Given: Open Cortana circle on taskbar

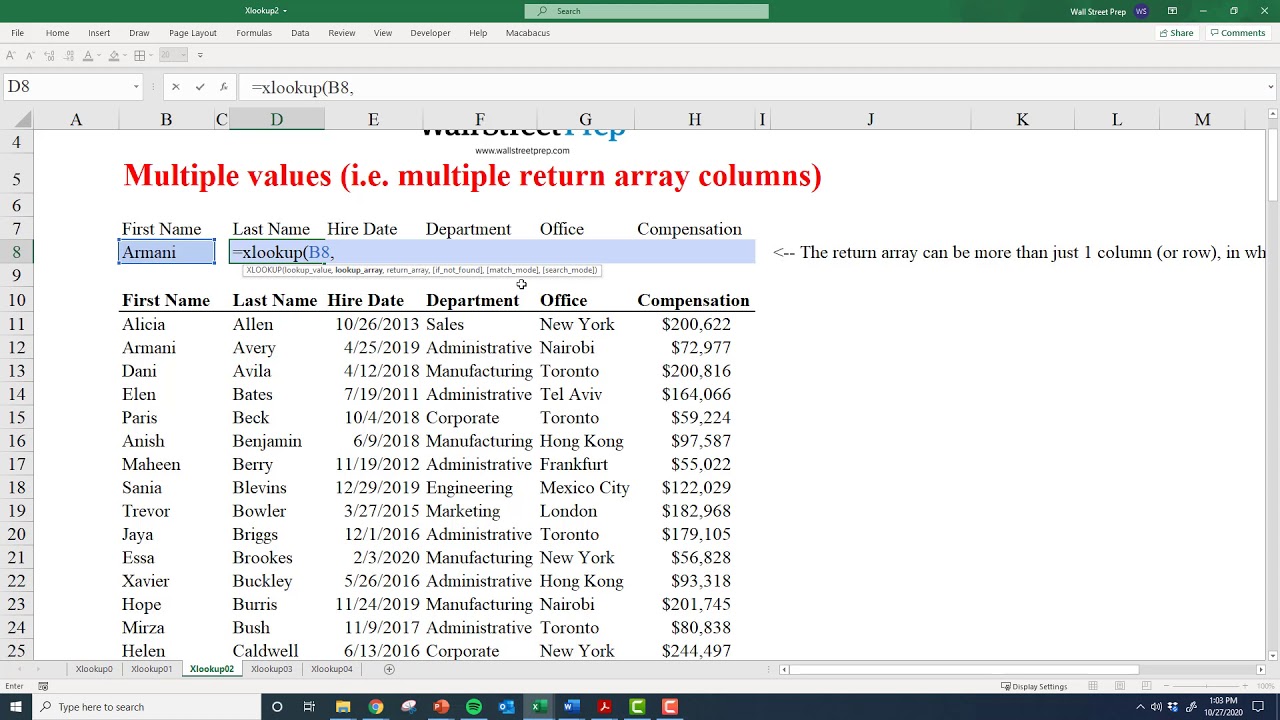Looking at the screenshot, I should pyautogui.click(x=277, y=707).
